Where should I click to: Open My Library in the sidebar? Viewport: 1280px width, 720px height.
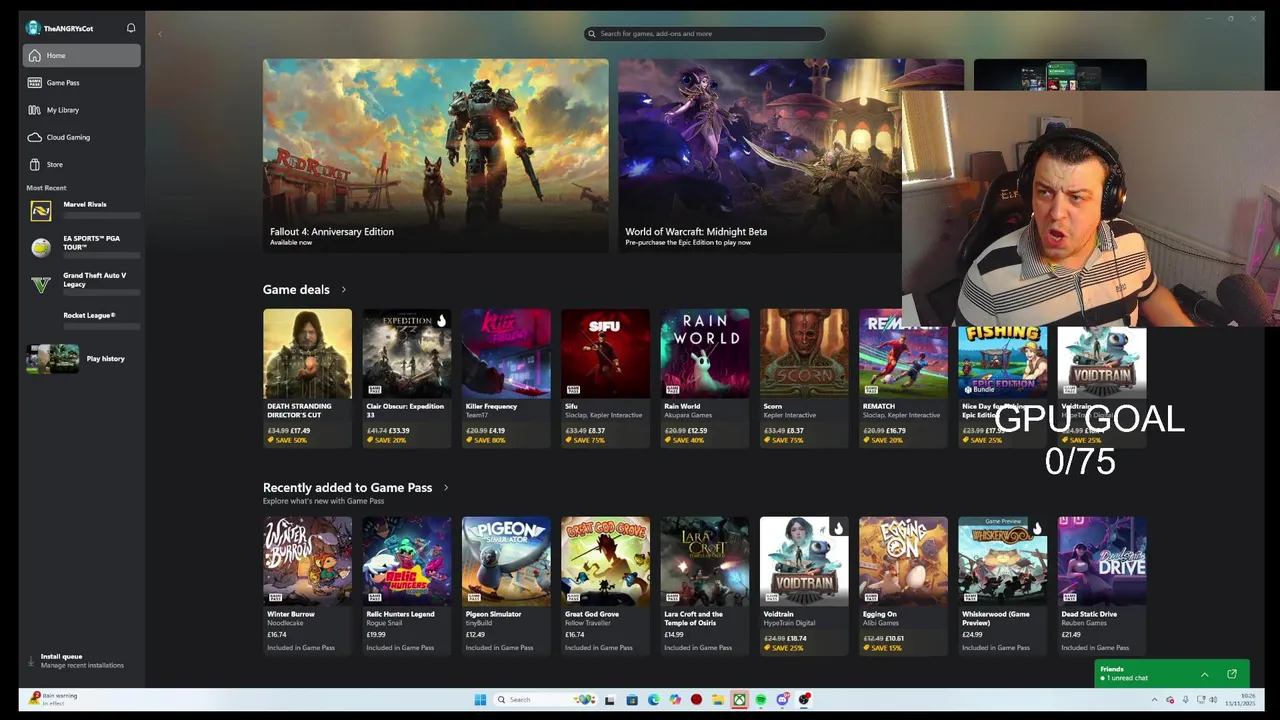click(82, 110)
